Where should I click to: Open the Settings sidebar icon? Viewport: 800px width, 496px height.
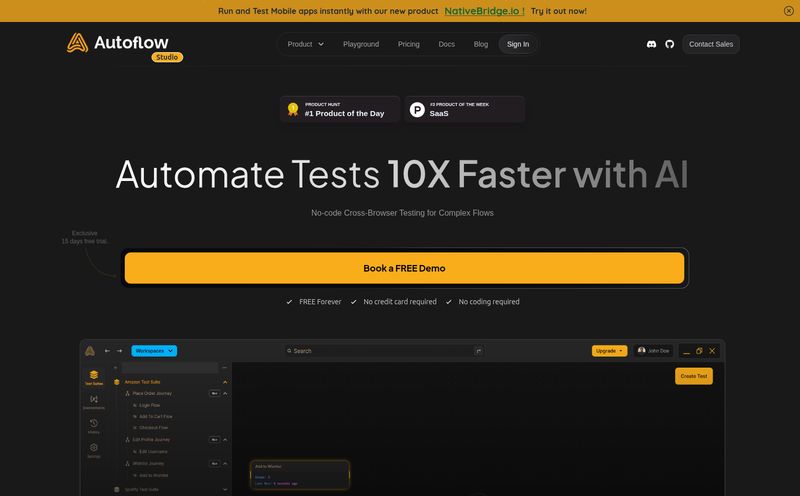pyautogui.click(x=94, y=450)
